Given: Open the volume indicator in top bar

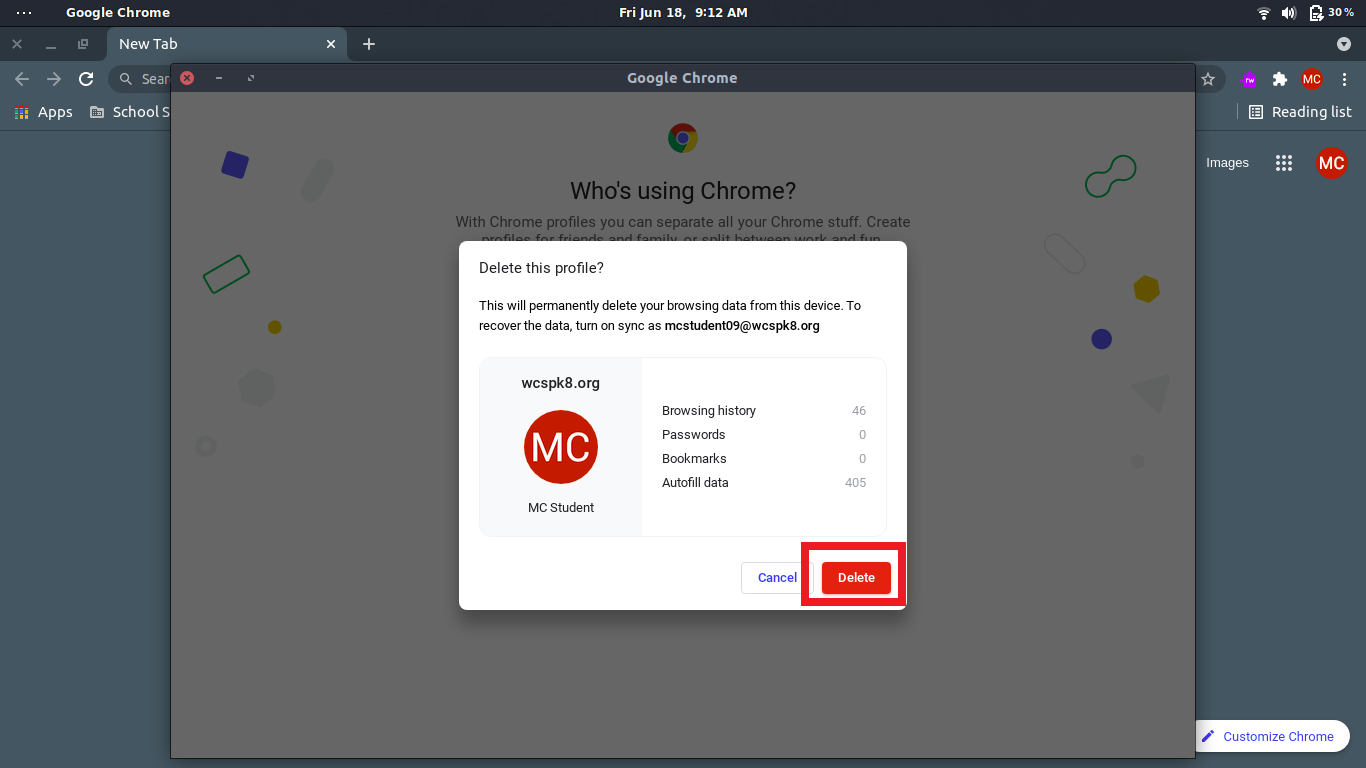Looking at the screenshot, I should 1288,13.
